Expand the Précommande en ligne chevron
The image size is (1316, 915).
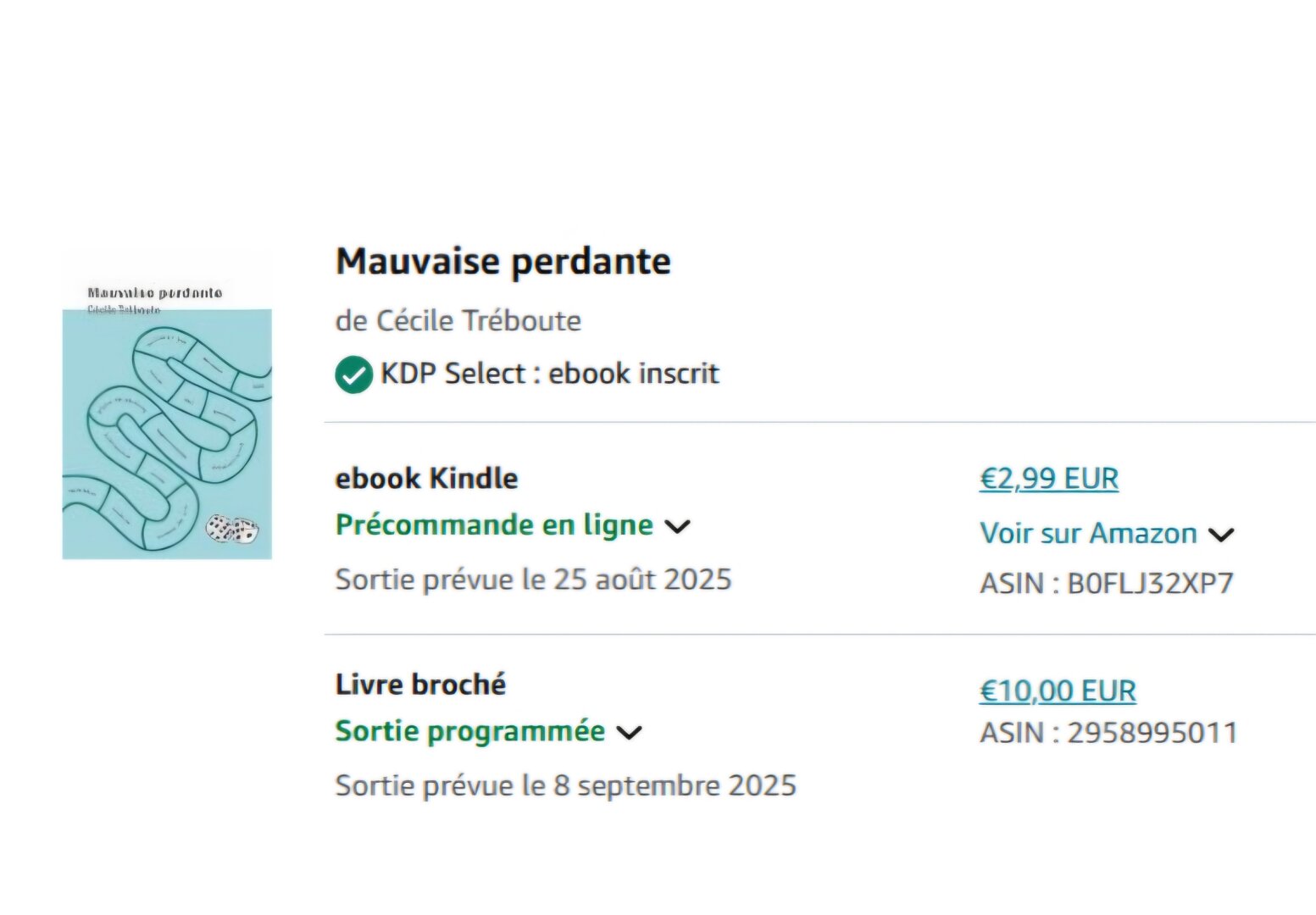point(678,527)
